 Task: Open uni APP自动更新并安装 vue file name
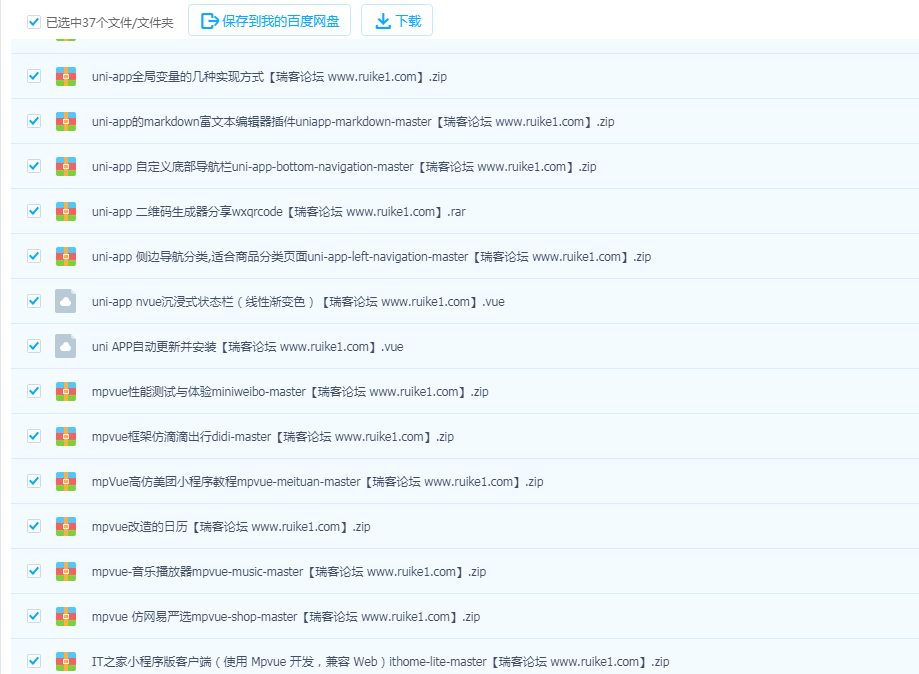tap(247, 347)
